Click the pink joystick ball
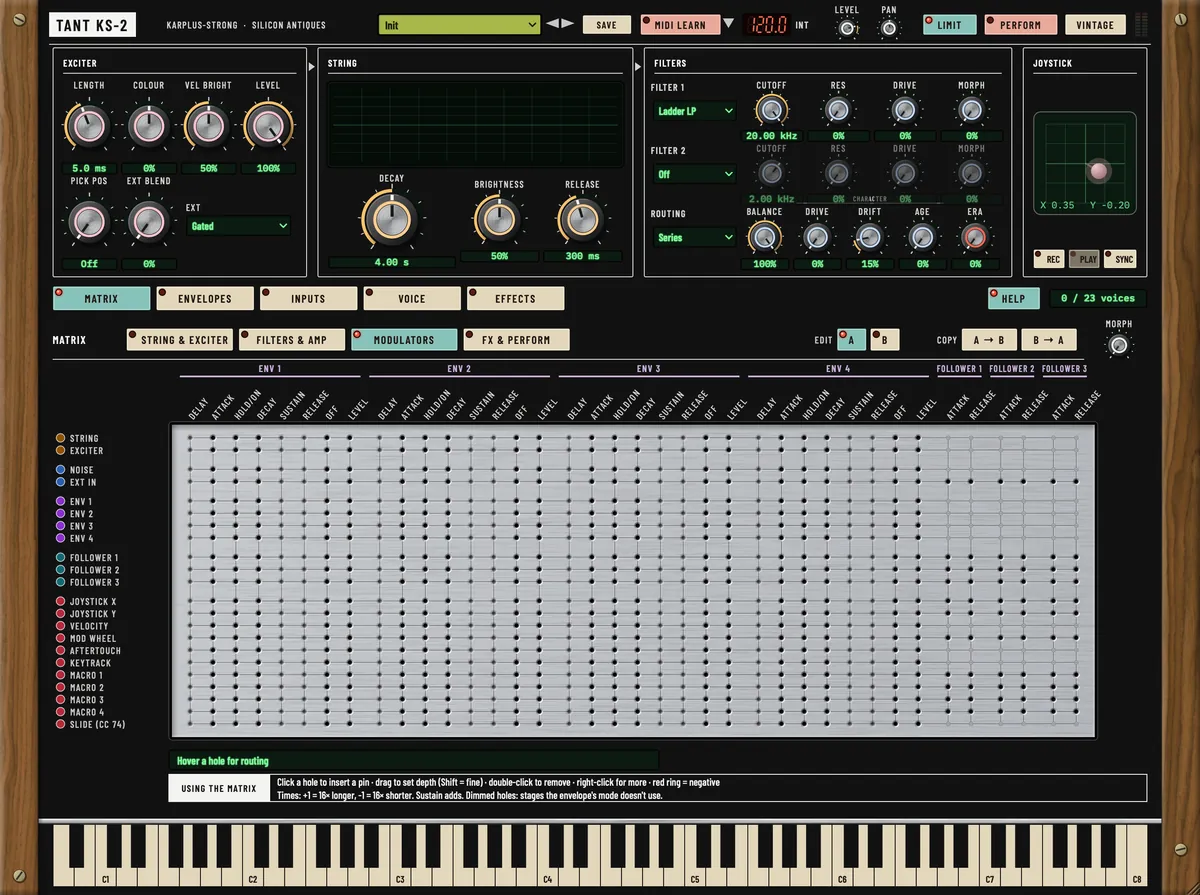The height and width of the screenshot is (895, 1200). [x=1098, y=171]
